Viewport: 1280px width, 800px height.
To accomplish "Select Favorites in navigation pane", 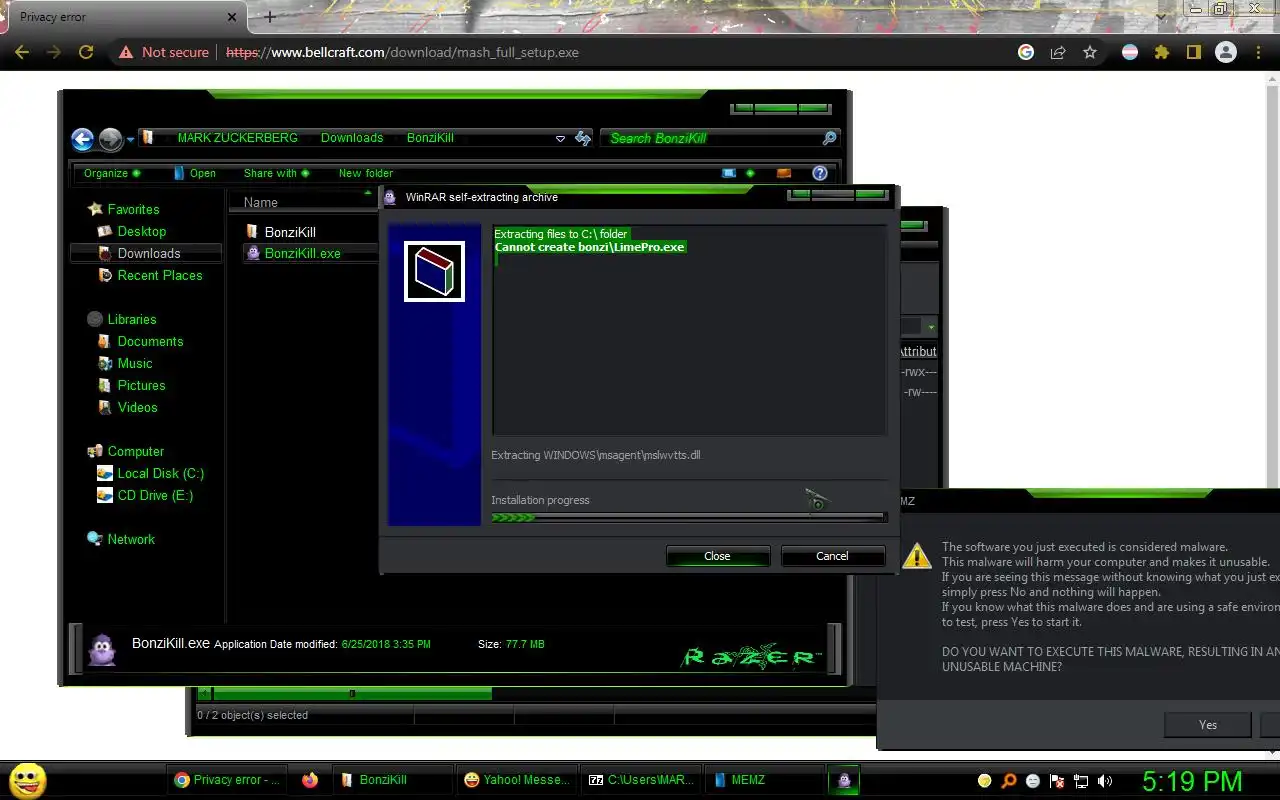I will coord(124,209).
